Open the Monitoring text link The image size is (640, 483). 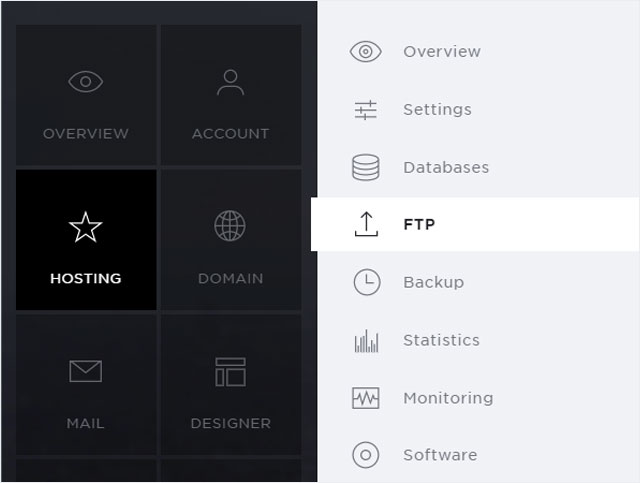[448, 398]
